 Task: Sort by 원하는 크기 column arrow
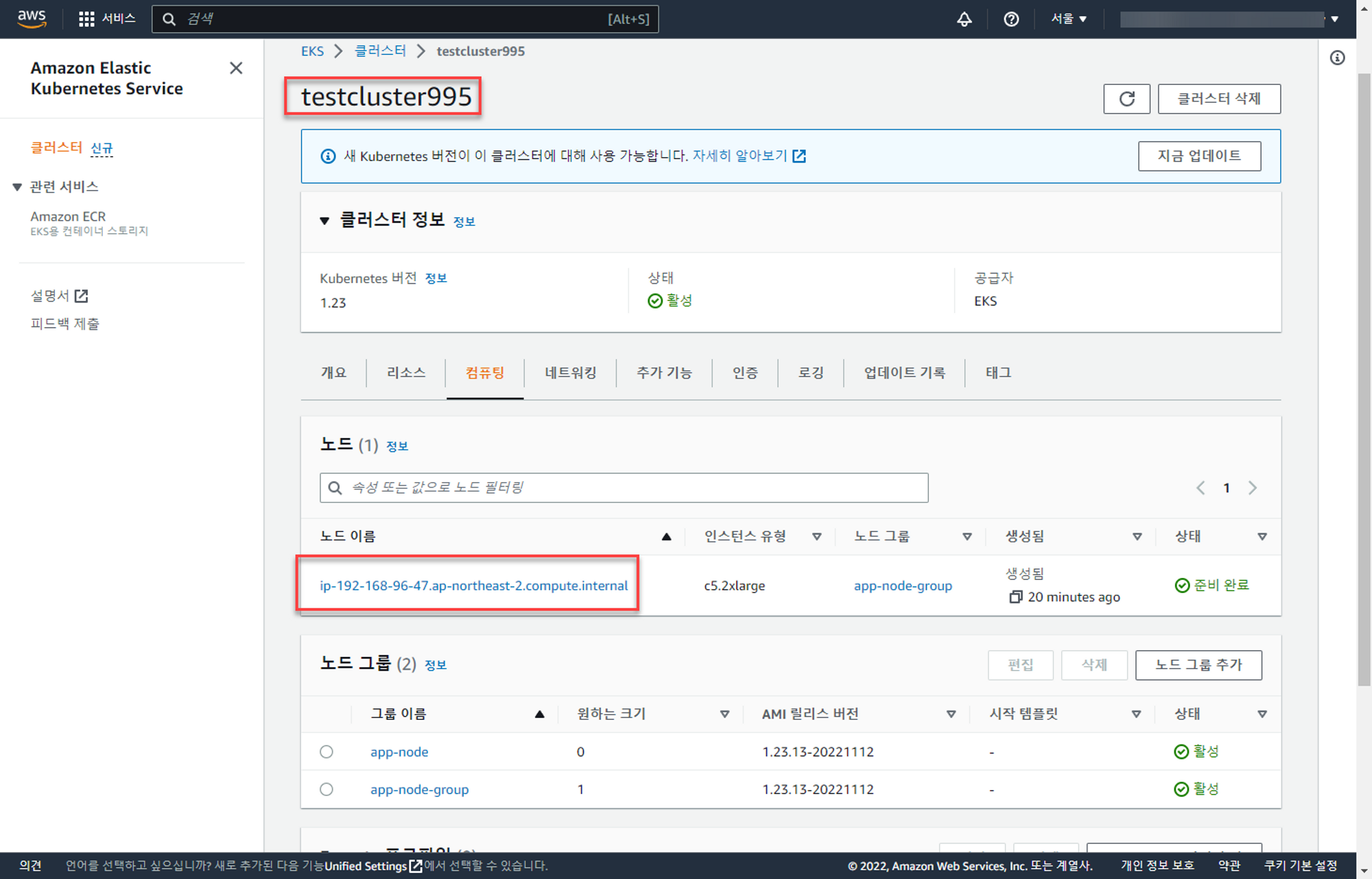tap(724, 714)
